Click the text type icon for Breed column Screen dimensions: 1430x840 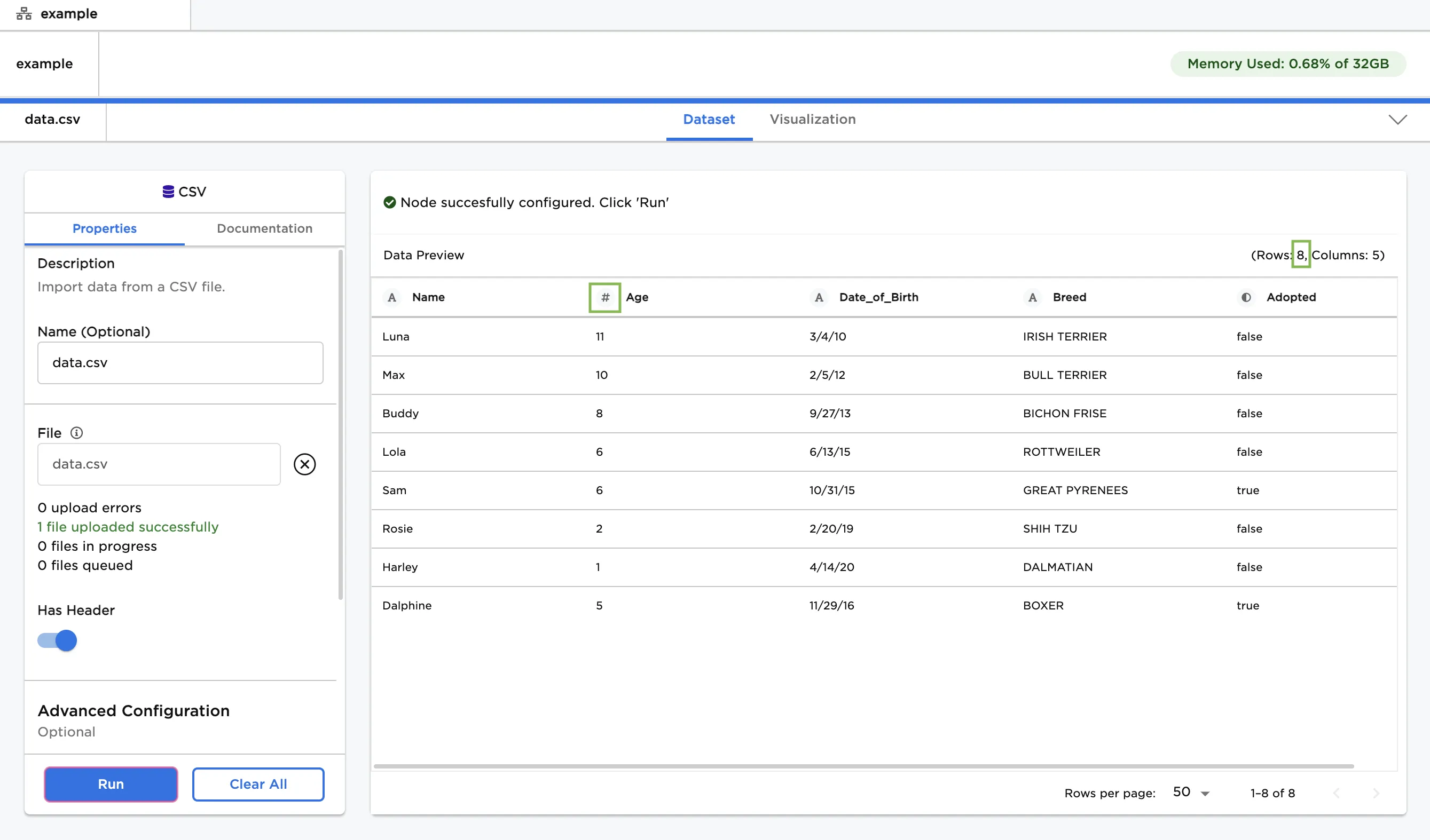click(x=1032, y=297)
